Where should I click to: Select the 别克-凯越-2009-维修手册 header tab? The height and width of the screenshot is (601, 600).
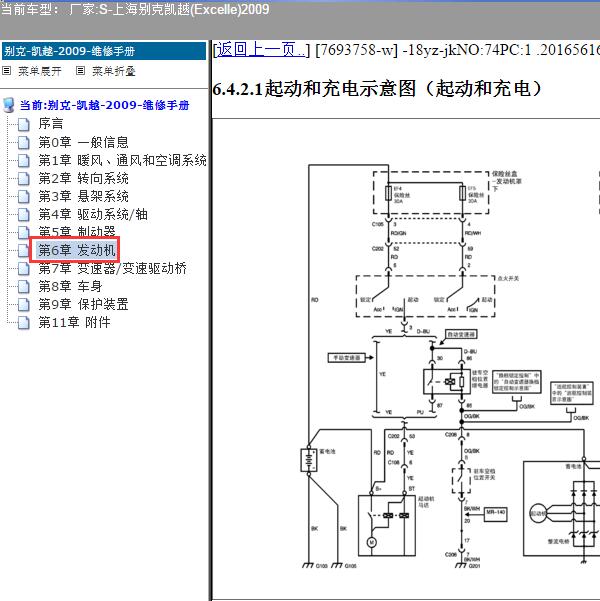click(104, 51)
